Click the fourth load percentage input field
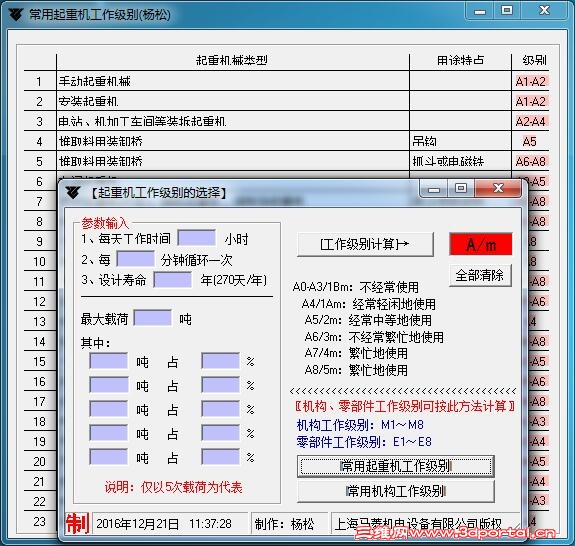The height and width of the screenshot is (546, 575). pos(220,433)
